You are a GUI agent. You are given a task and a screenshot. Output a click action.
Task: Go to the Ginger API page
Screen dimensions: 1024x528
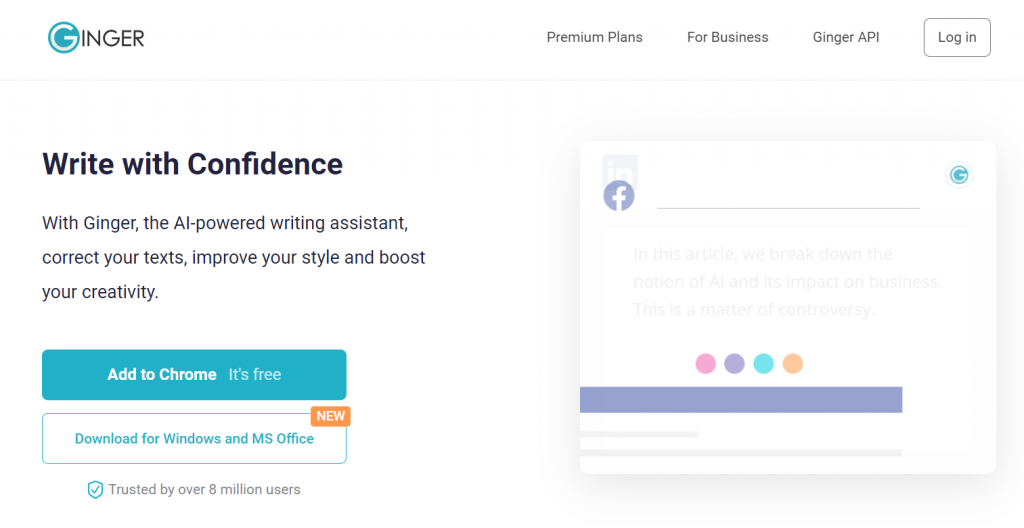point(846,37)
